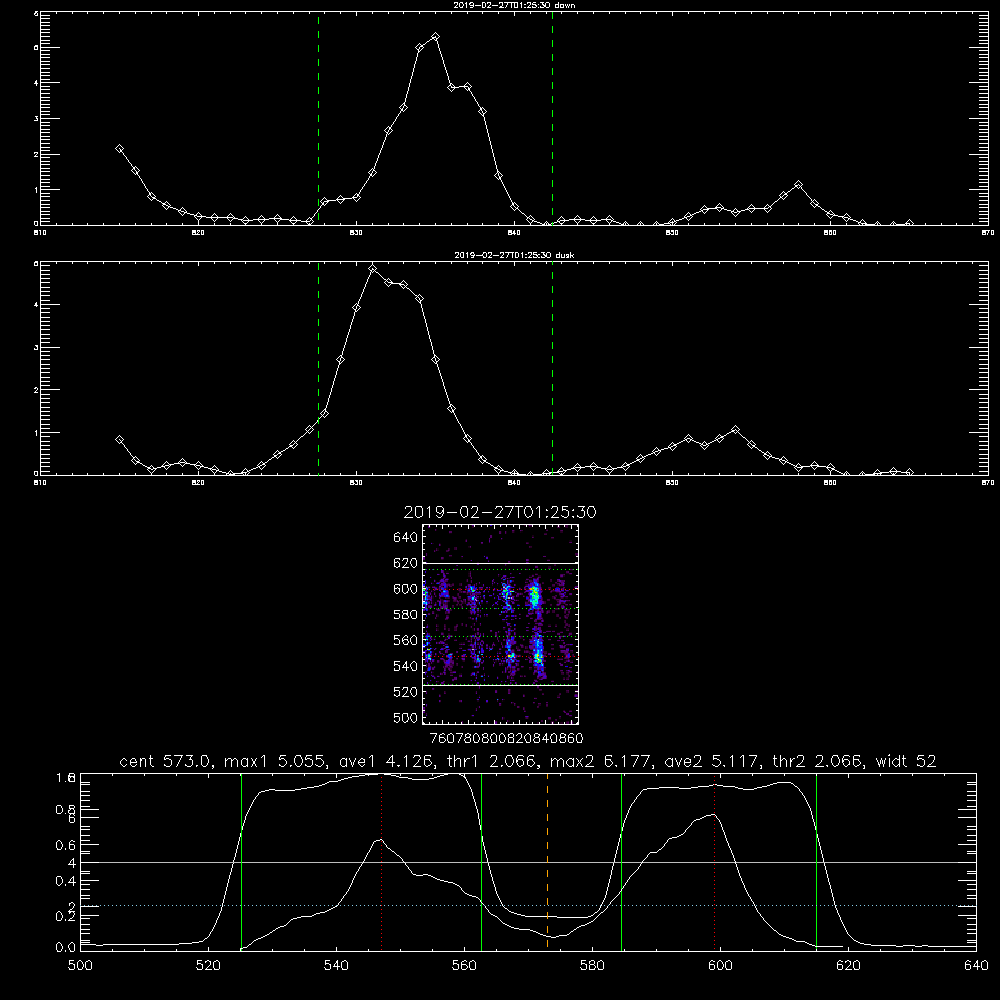
Task: Click the highest data point in dusk plot
Action: pos(372,269)
